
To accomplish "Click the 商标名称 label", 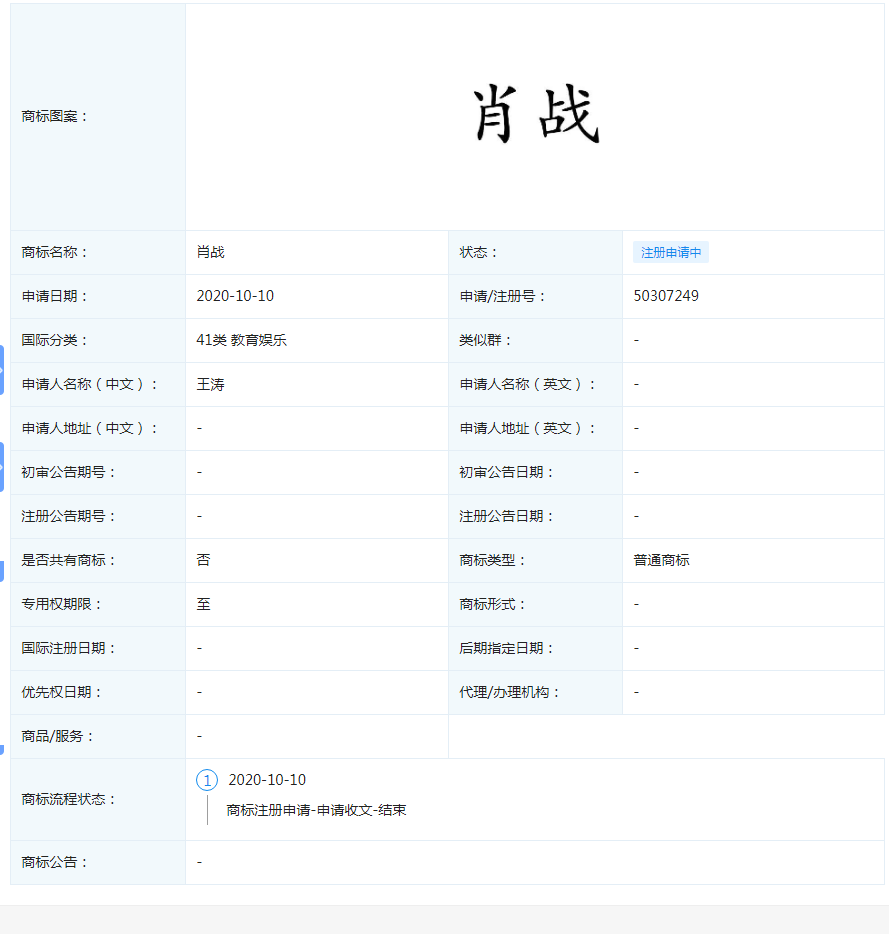I will (x=54, y=252).
